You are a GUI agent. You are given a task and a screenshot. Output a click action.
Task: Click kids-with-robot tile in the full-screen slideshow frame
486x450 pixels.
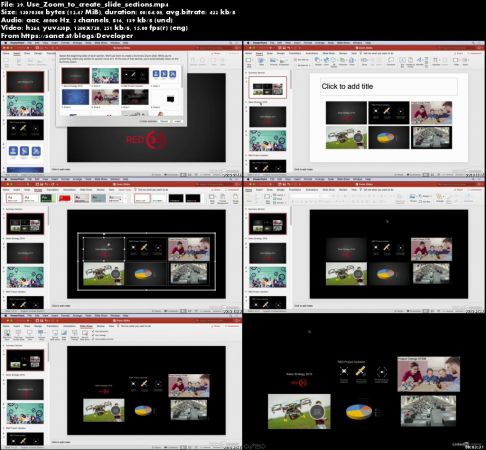click(x=429, y=374)
